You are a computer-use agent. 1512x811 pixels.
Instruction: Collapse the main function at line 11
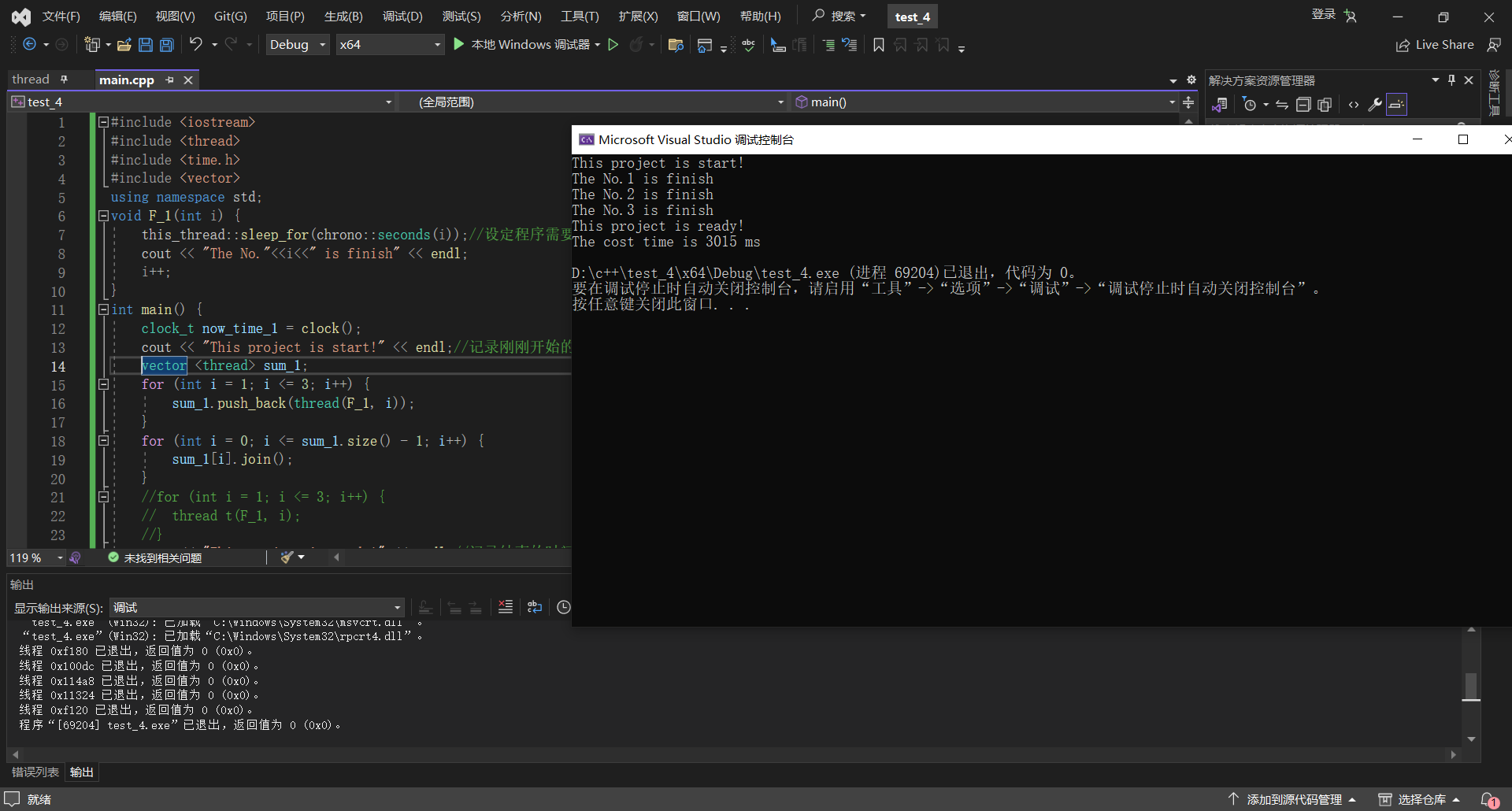pyautogui.click(x=103, y=309)
